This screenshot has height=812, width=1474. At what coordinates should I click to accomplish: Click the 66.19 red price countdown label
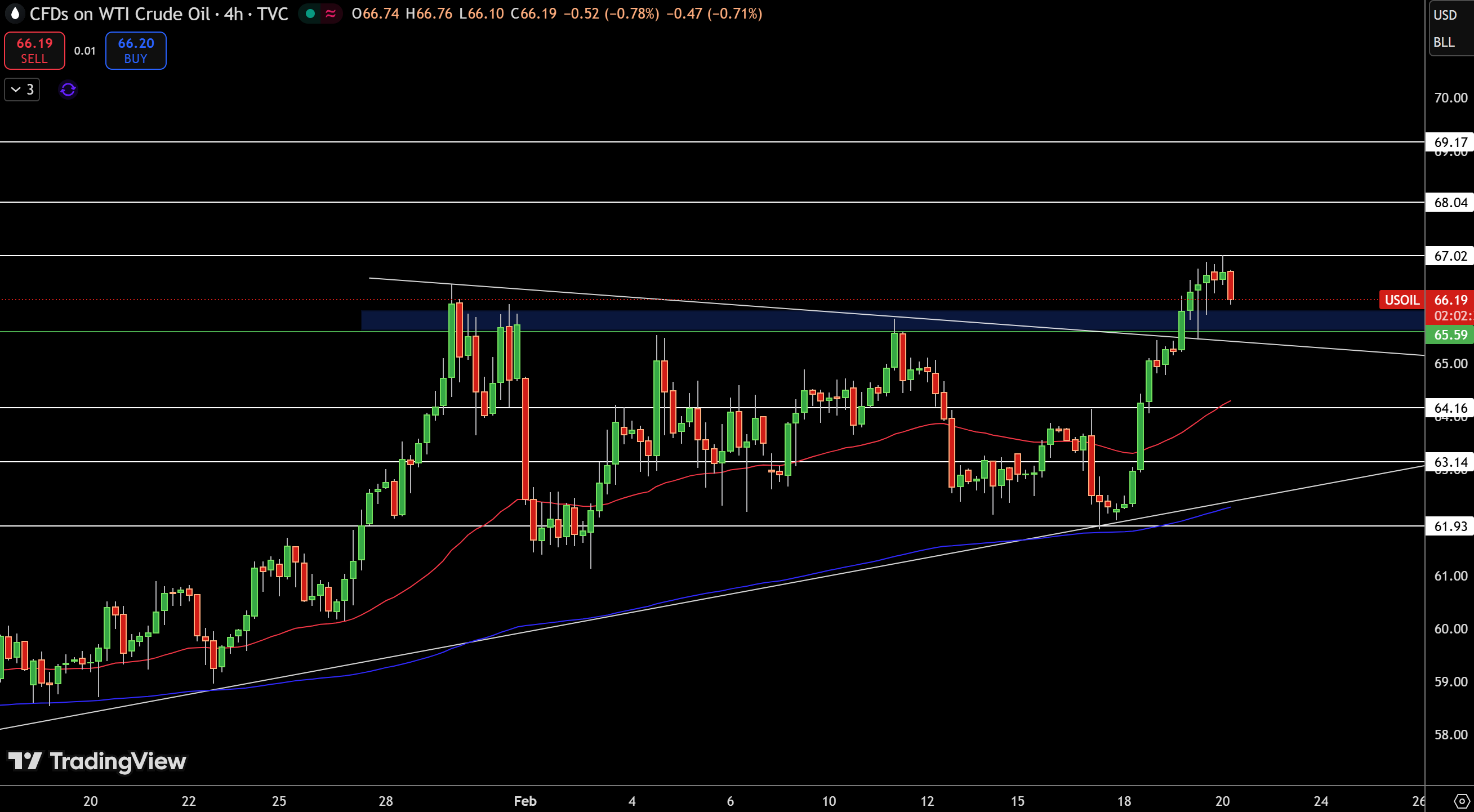click(x=1450, y=307)
